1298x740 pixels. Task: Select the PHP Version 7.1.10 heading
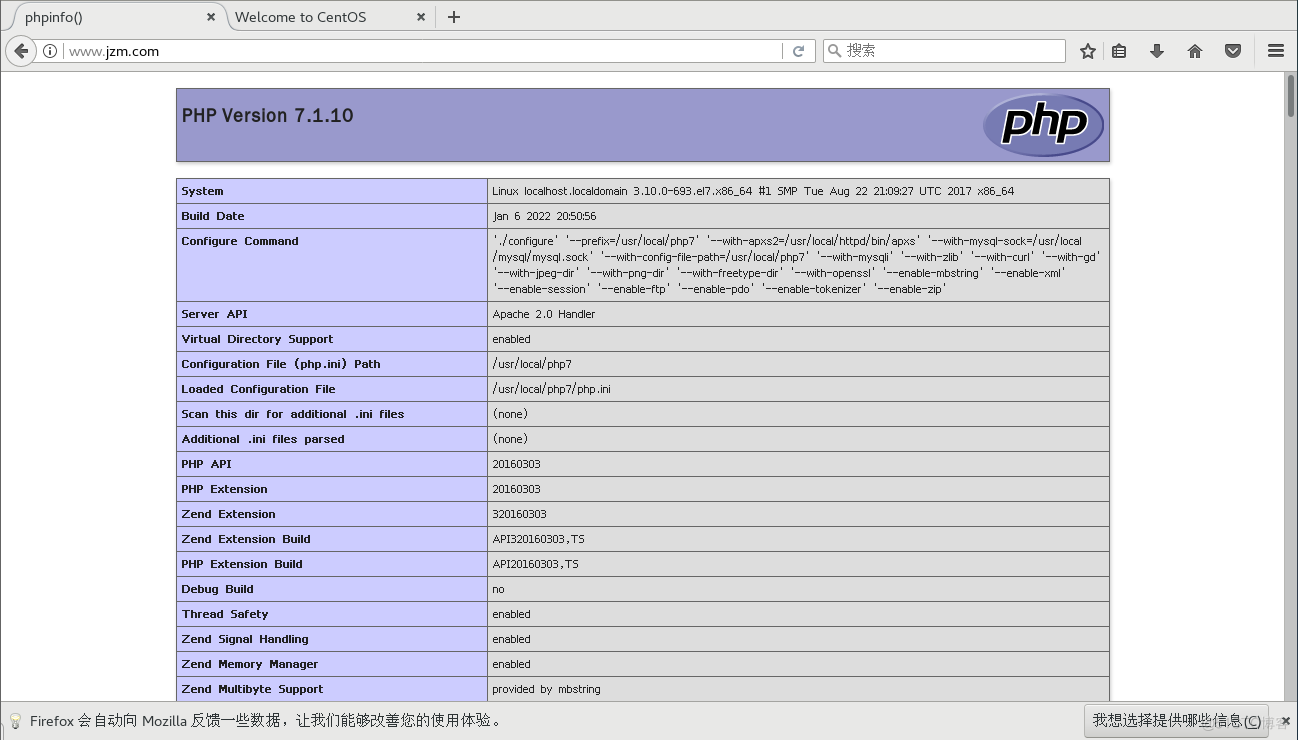(x=267, y=116)
